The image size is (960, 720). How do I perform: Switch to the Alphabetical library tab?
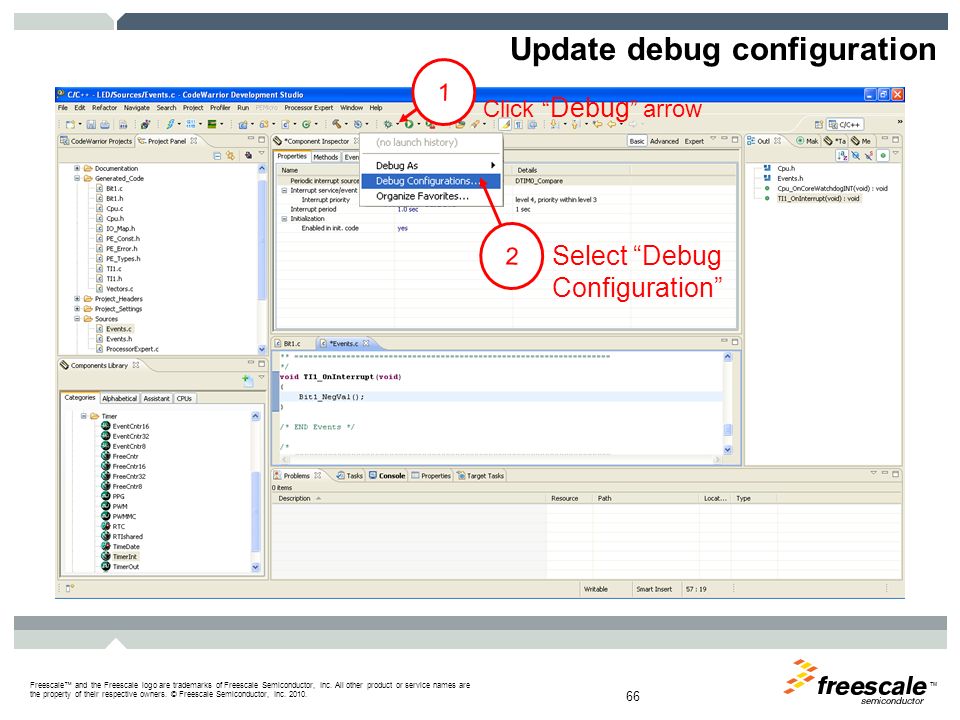point(119,399)
